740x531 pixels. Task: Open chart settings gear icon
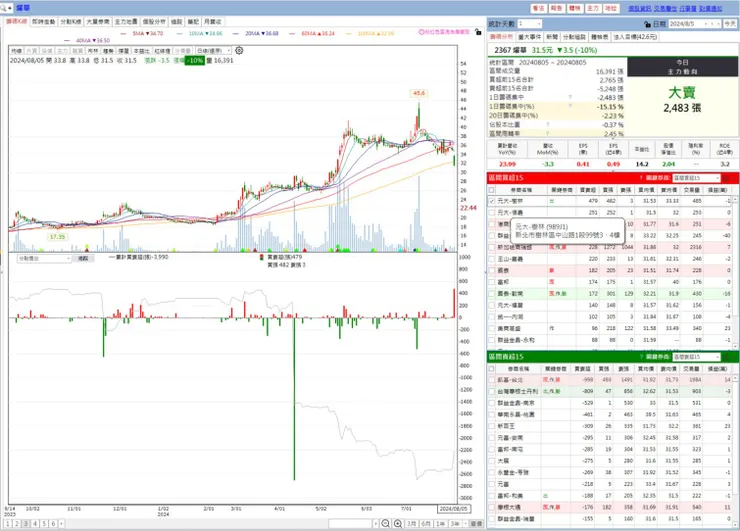coord(239,51)
